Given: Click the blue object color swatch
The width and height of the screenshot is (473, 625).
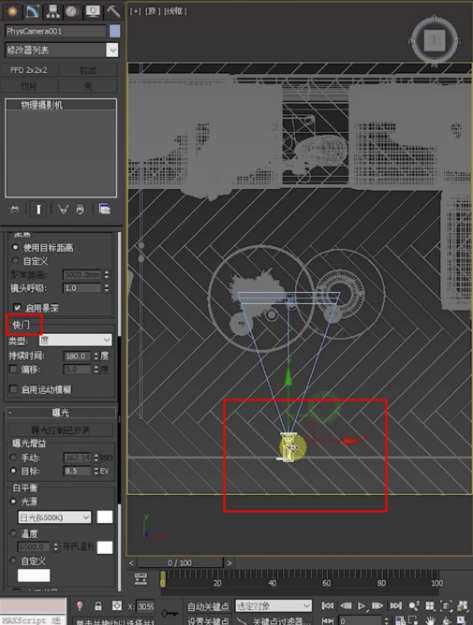Looking at the screenshot, I should click(115, 31).
